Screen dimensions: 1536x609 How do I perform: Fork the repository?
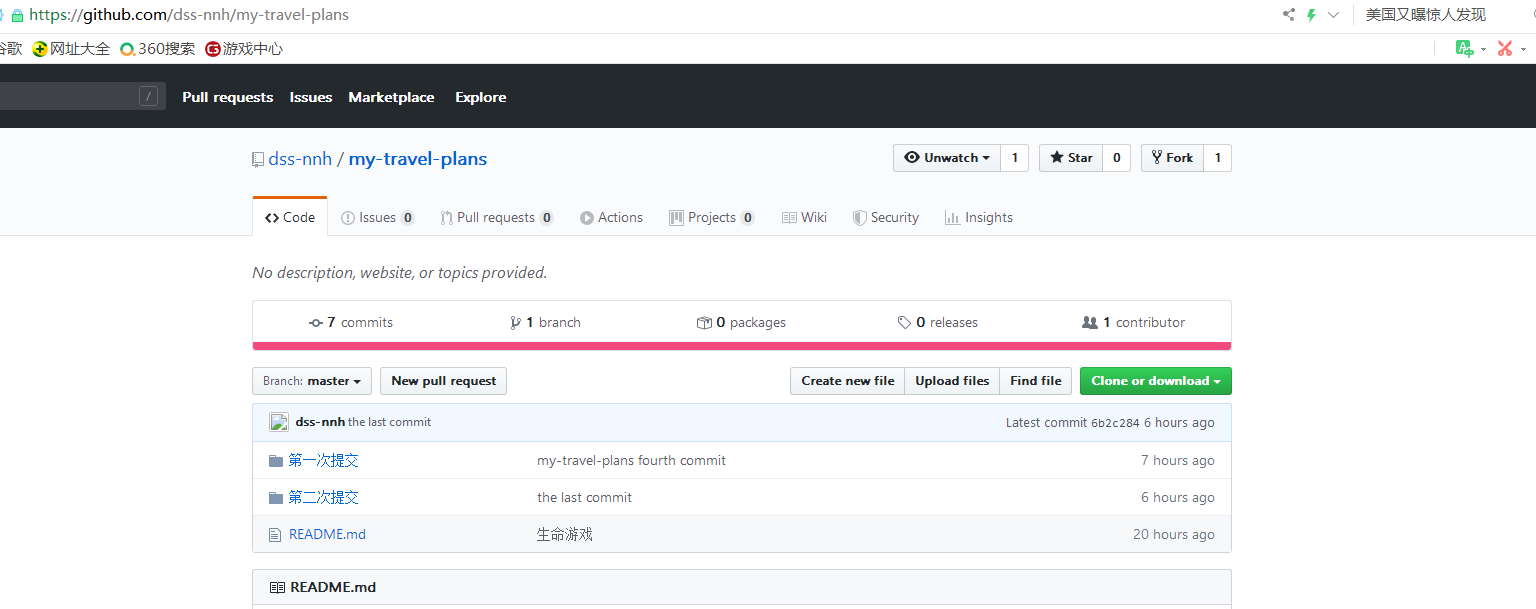tap(1172, 158)
